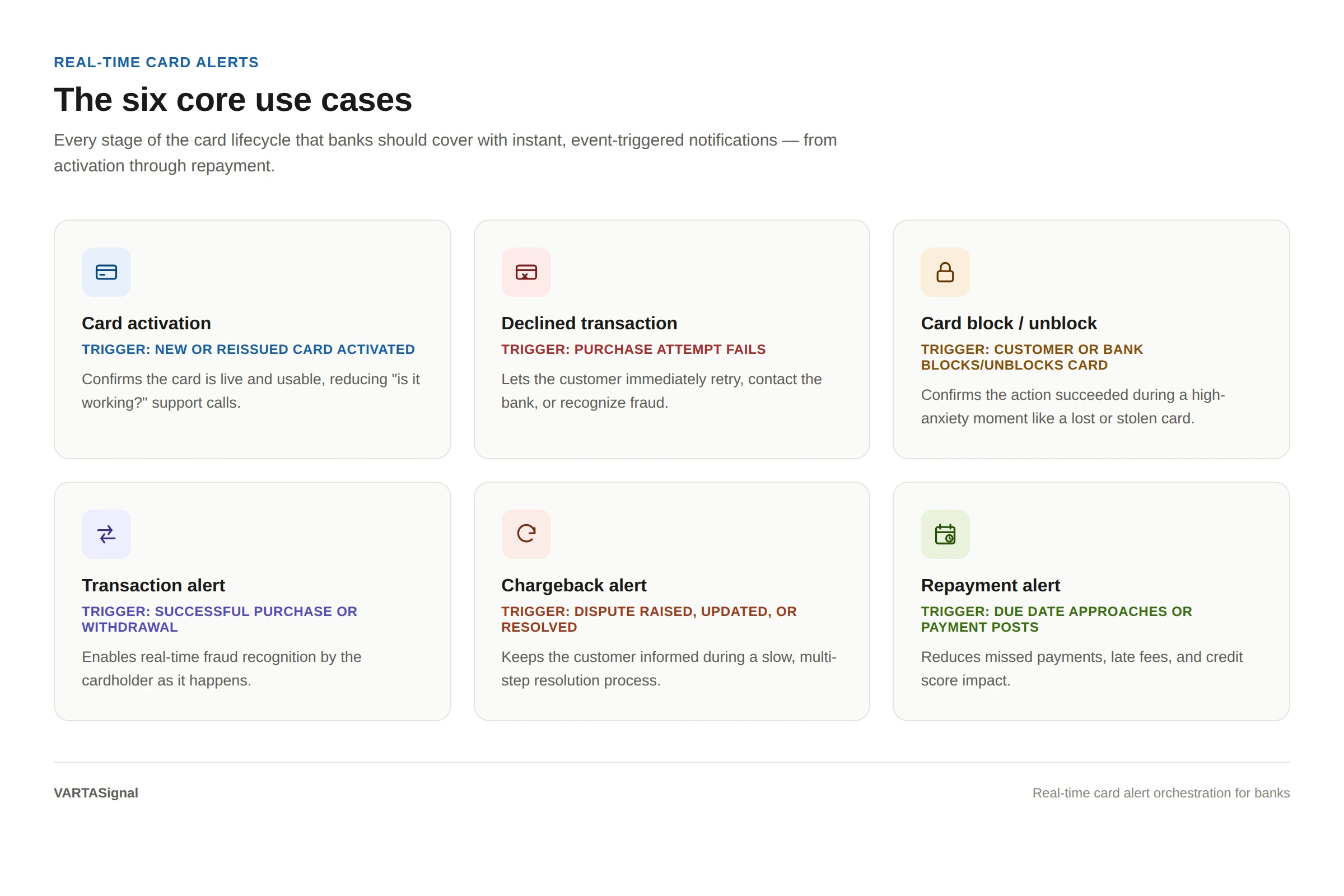This screenshot has height=896, width=1344.
Task: Click the calendar clock Repayment alert icon
Action: click(945, 534)
